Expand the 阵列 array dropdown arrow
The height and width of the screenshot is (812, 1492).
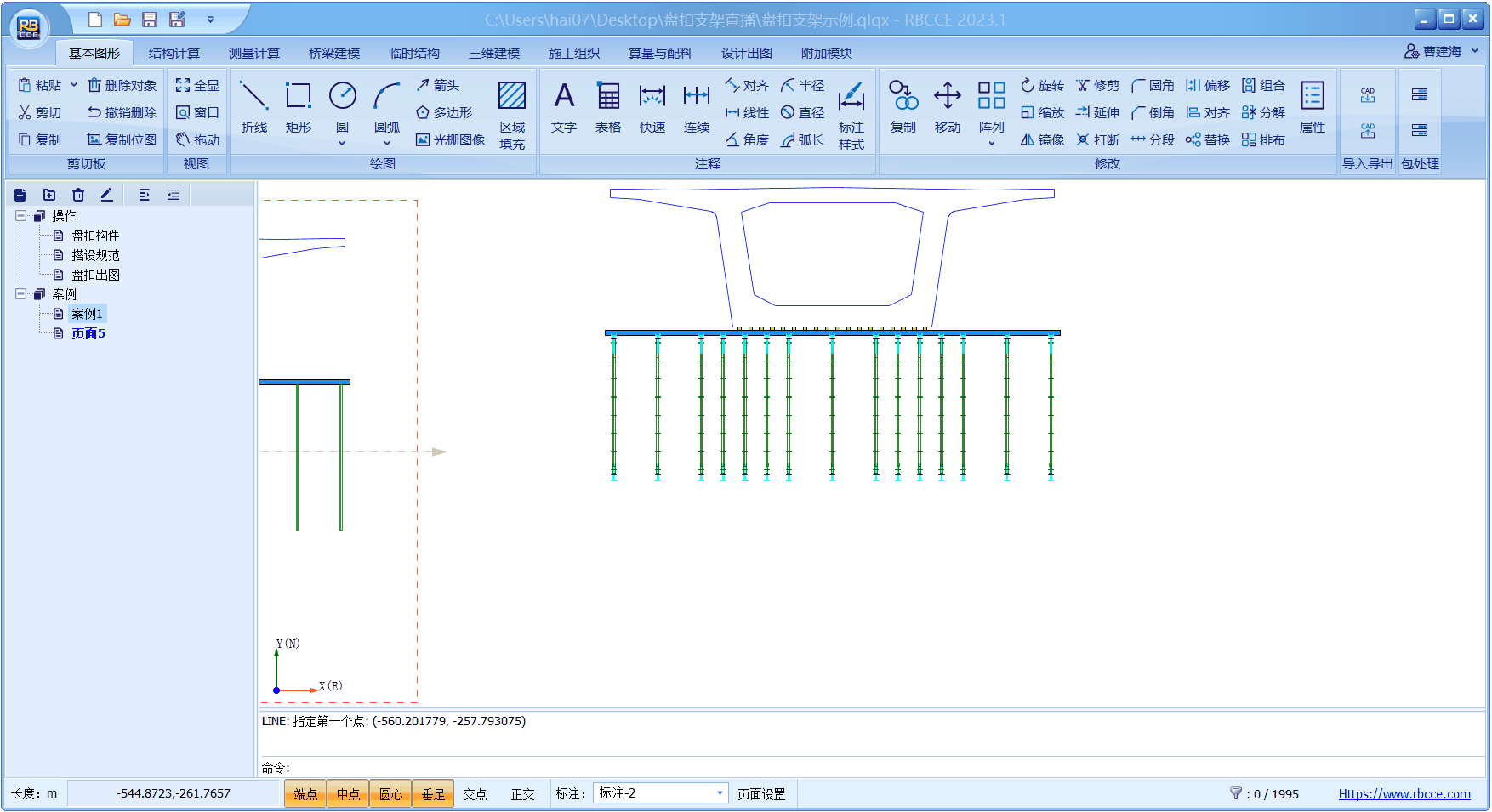[991, 144]
